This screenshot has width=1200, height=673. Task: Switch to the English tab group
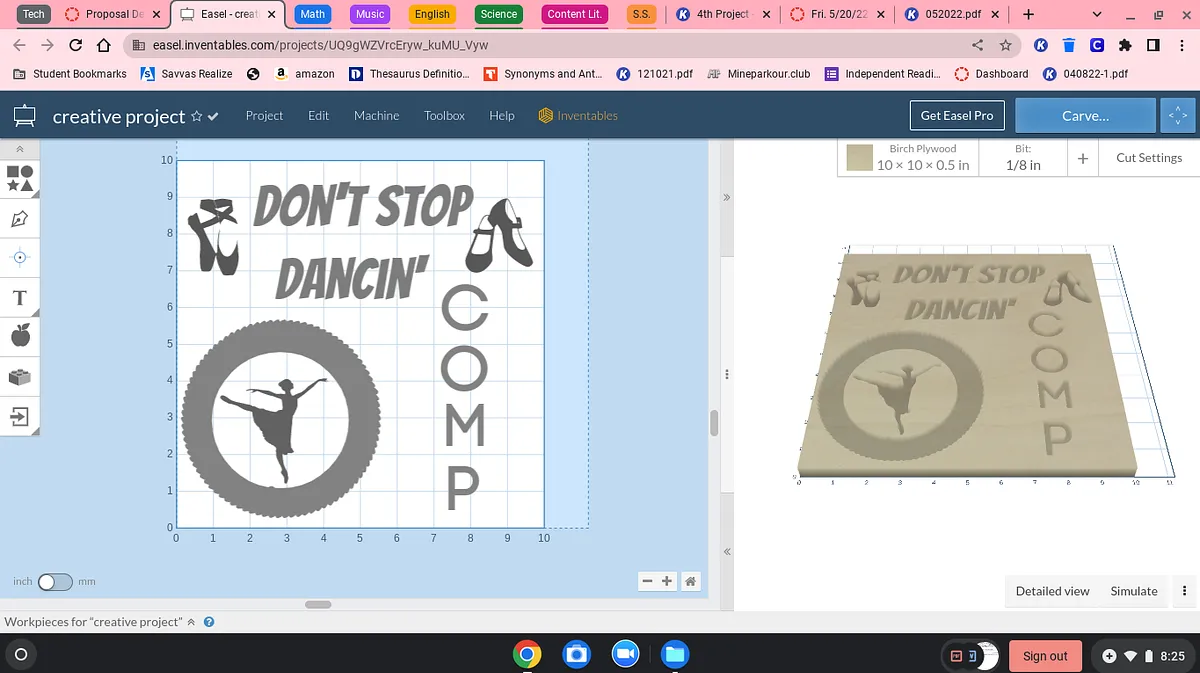tap(432, 14)
